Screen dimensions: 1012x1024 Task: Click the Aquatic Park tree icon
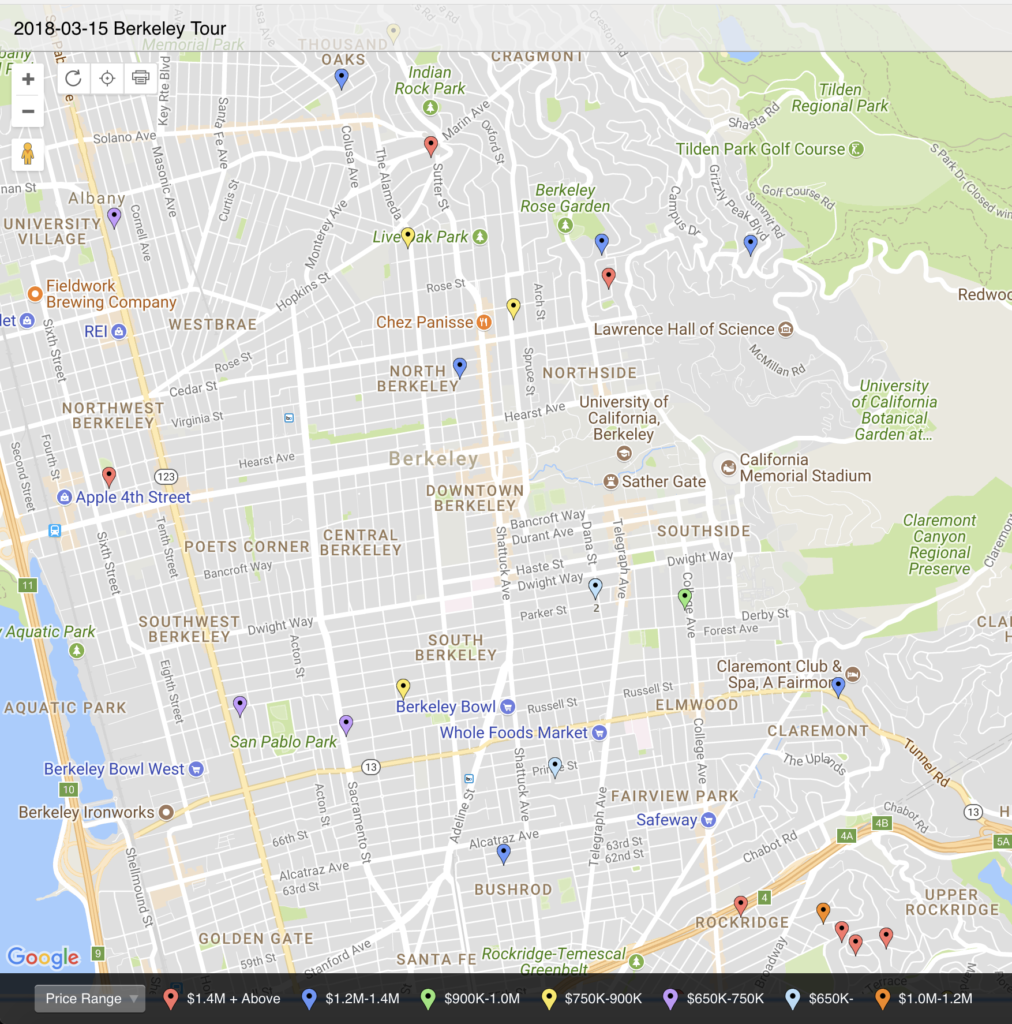pos(77,651)
